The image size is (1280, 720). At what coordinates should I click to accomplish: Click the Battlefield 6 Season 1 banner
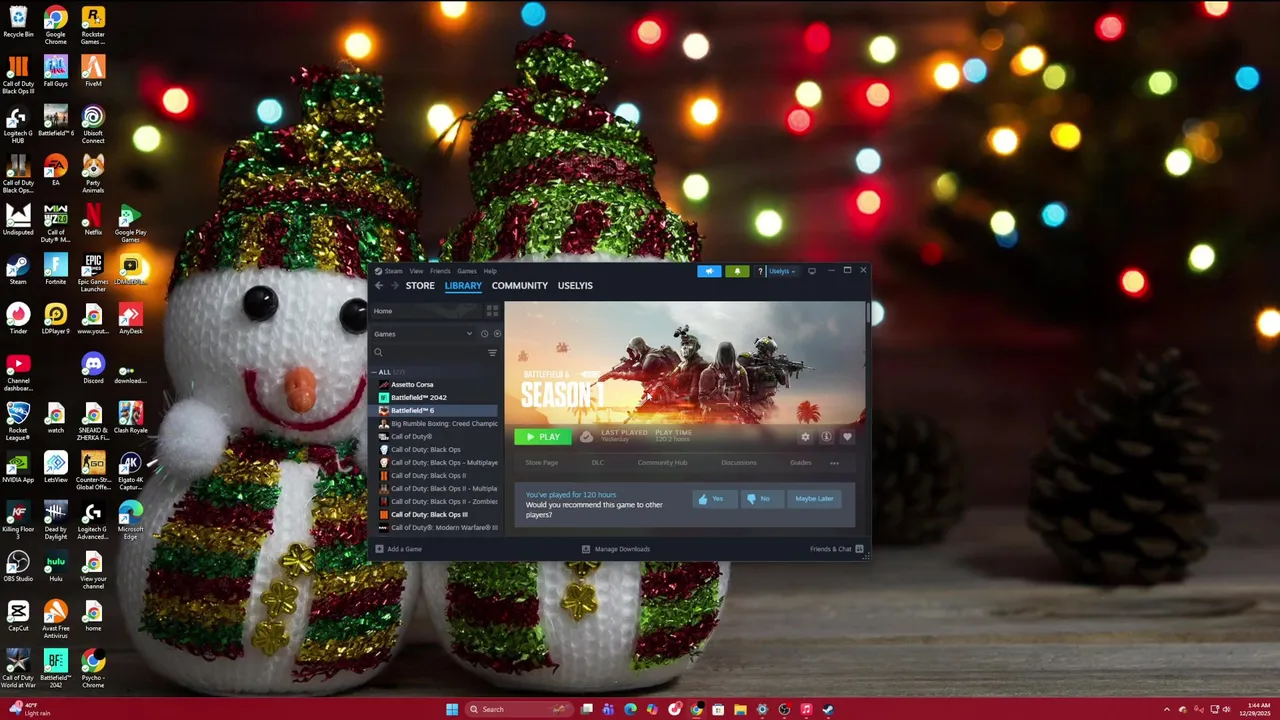click(685, 365)
